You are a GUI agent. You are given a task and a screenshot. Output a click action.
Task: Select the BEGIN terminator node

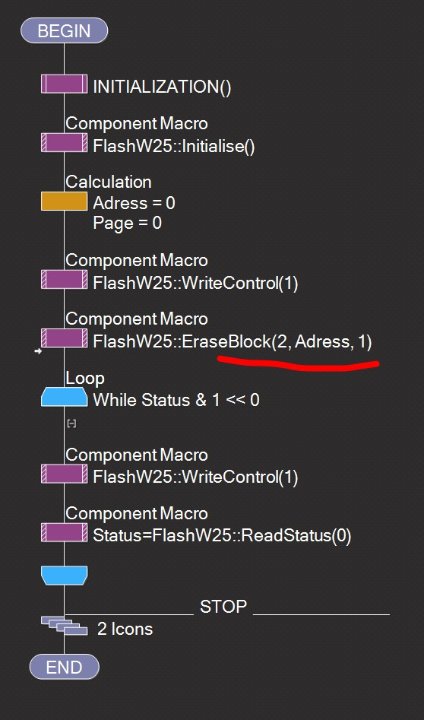coord(64,31)
